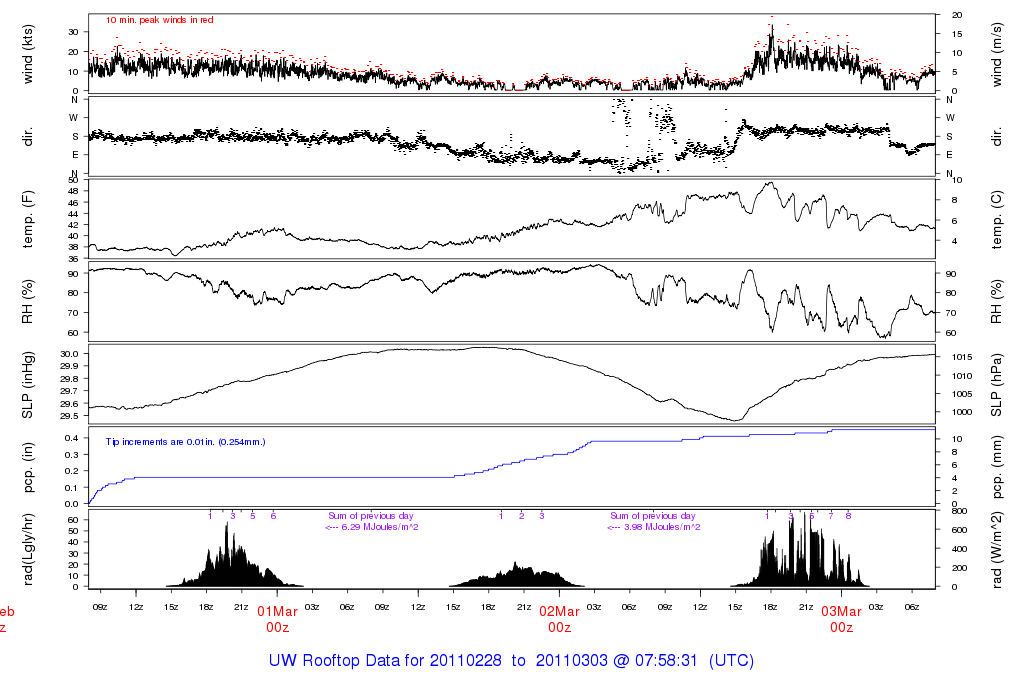Image resolution: width=1024 pixels, height=700 pixels.
Task: Click the "rad (W/m^2)" axis label
Action: 996,550
